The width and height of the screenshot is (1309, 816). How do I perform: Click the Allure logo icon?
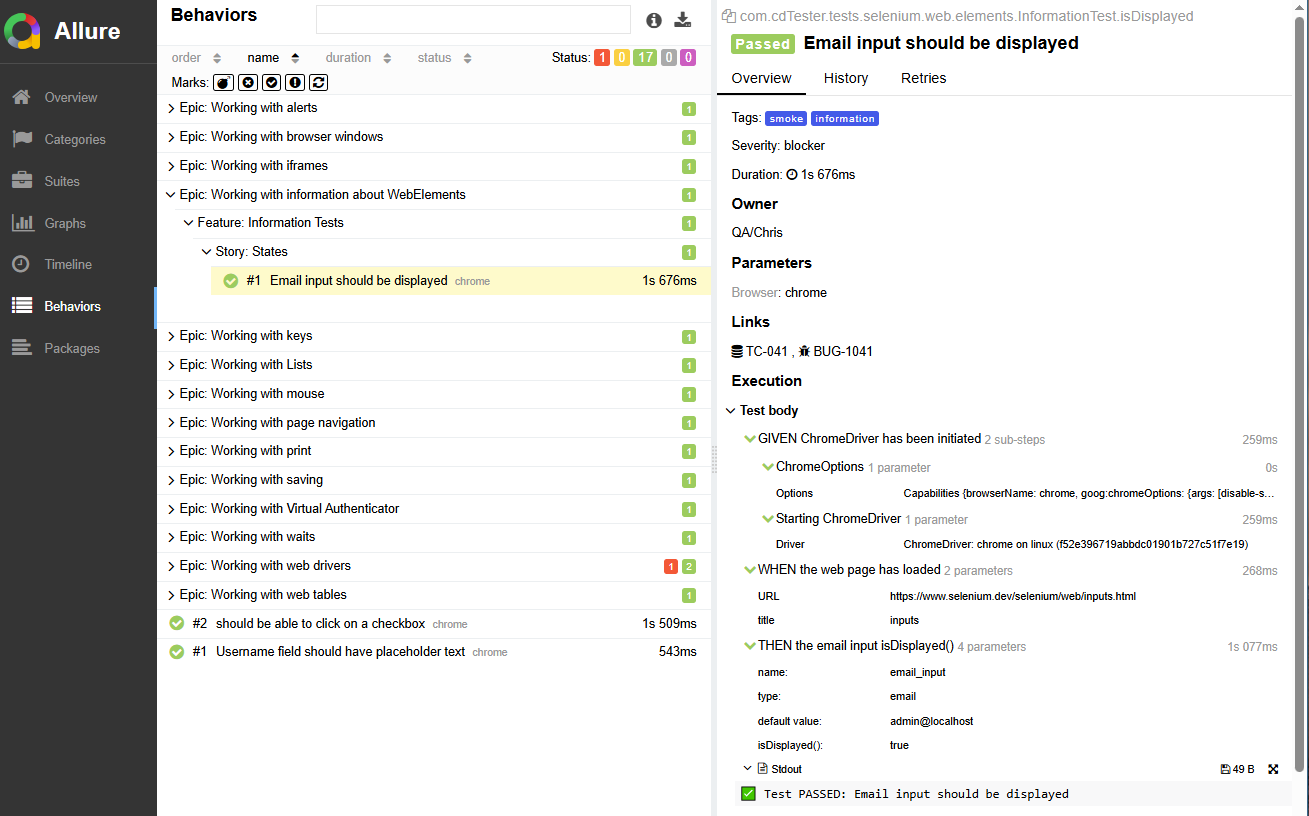pyautogui.click(x=22, y=31)
